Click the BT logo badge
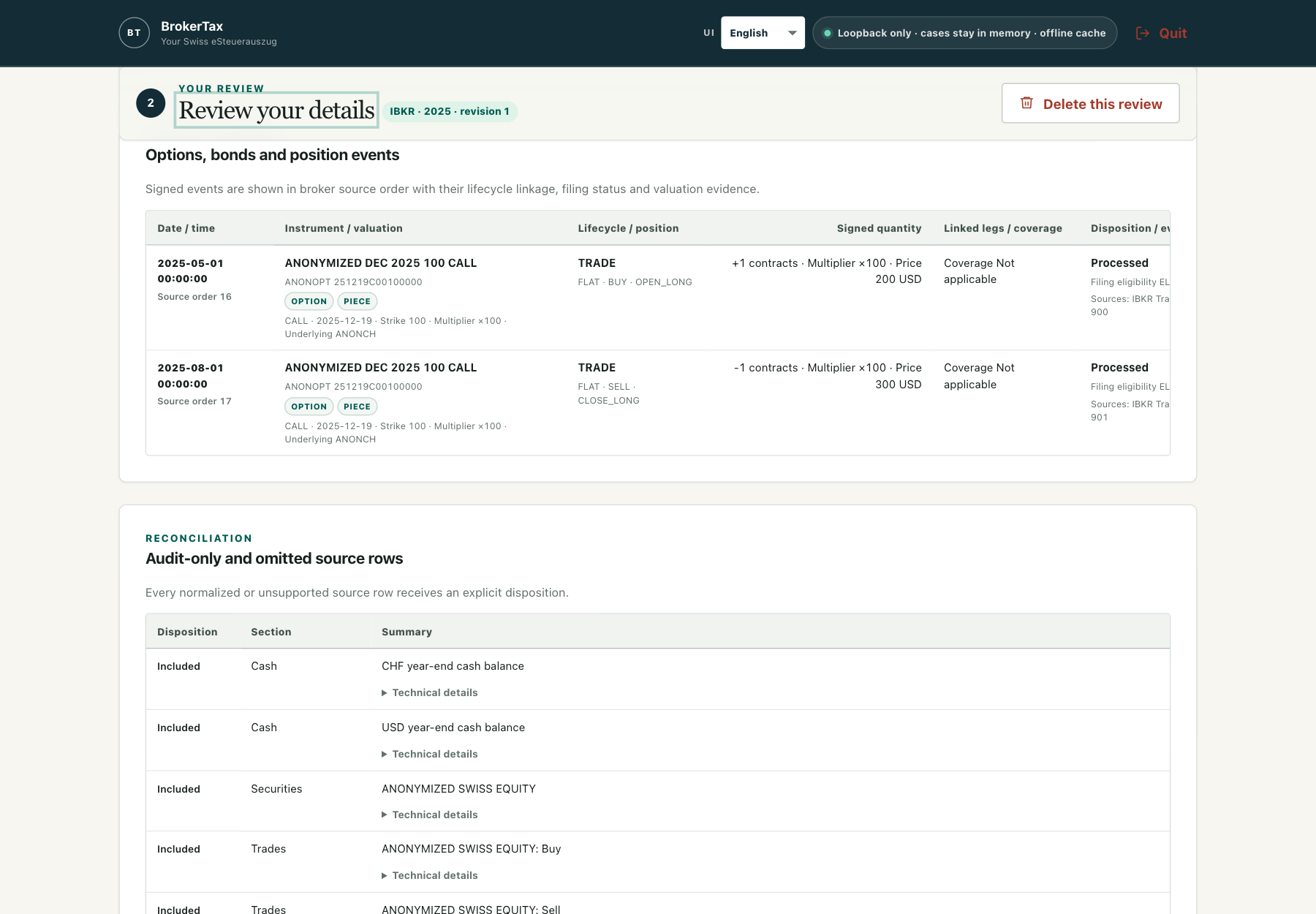 pyautogui.click(x=134, y=33)
